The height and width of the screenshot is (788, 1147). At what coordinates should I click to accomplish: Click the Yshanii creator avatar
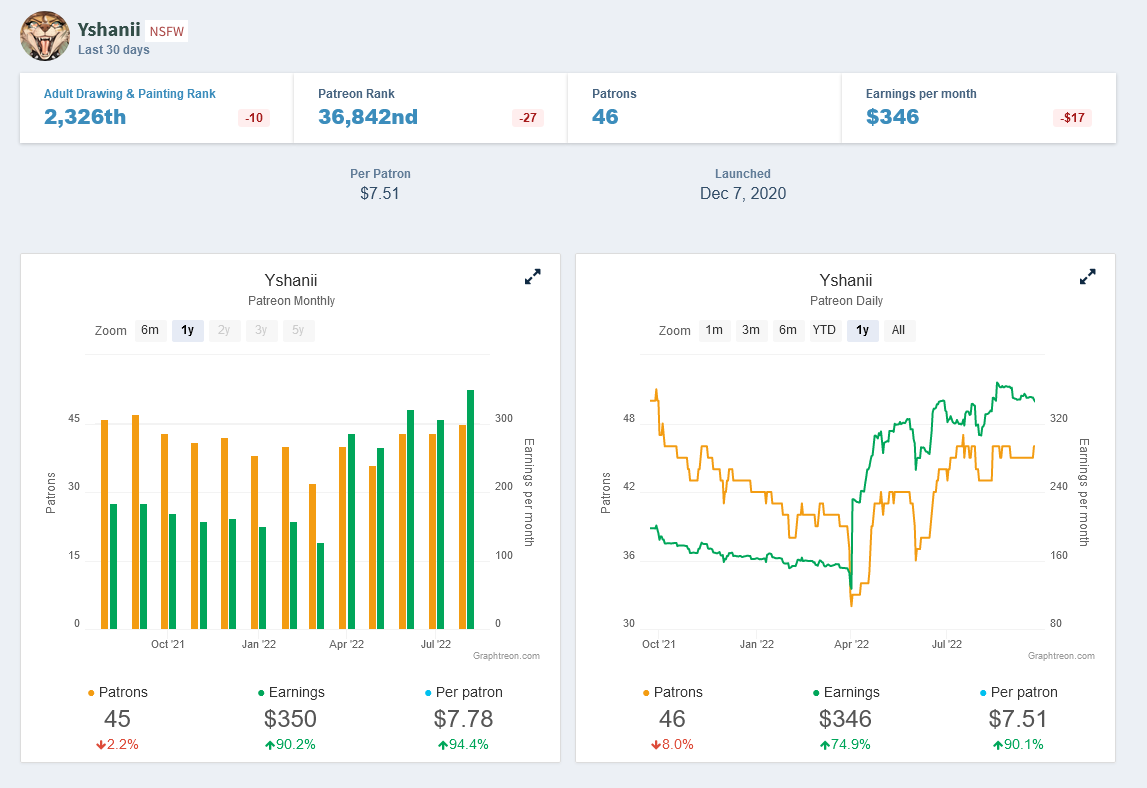click(45, 36)
